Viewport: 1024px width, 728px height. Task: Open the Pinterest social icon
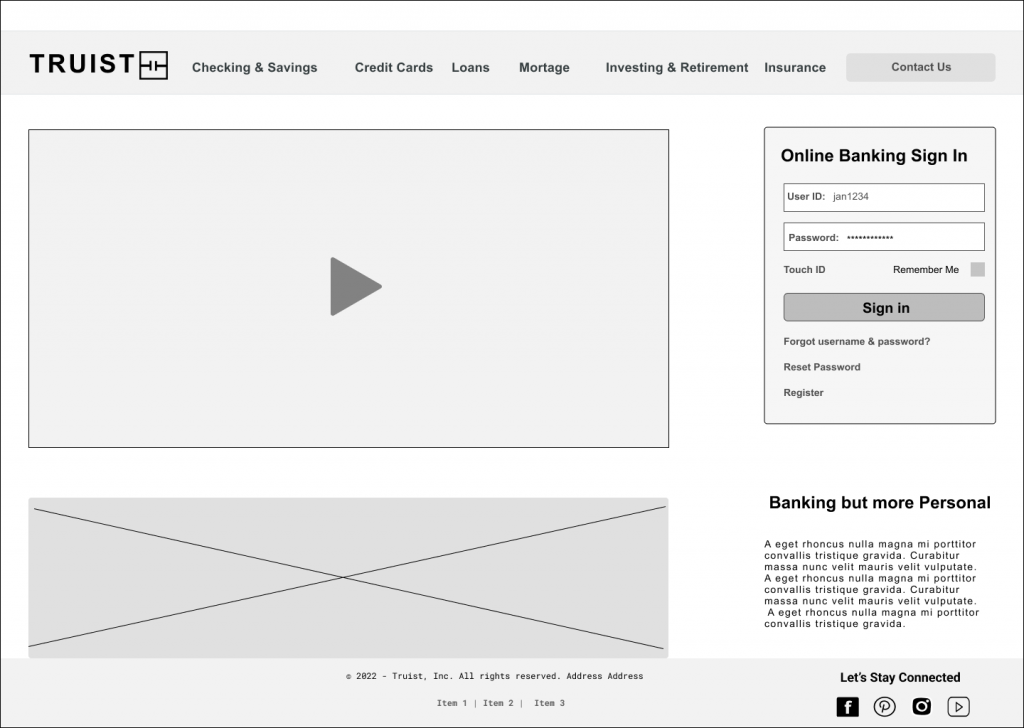(x=884, y=707)
